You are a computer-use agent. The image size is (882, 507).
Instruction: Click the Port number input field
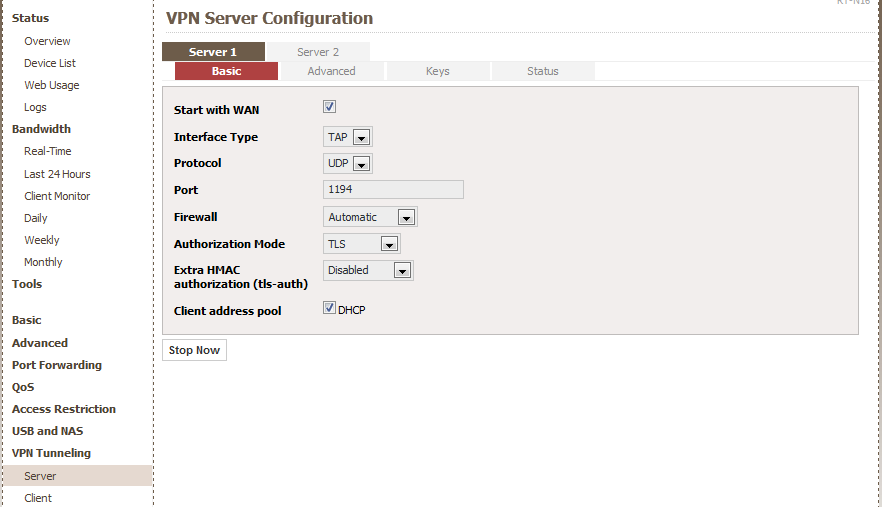point(393,190)
